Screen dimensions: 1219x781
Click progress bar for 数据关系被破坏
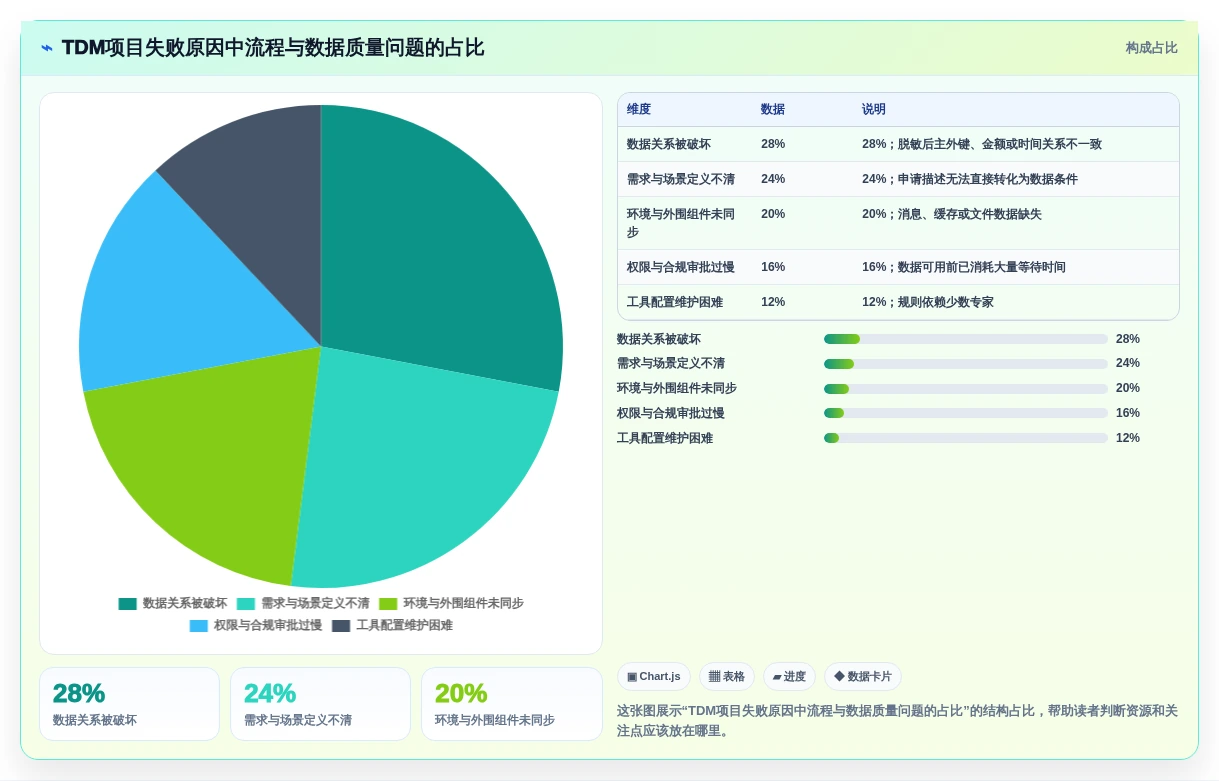[966, 339]
